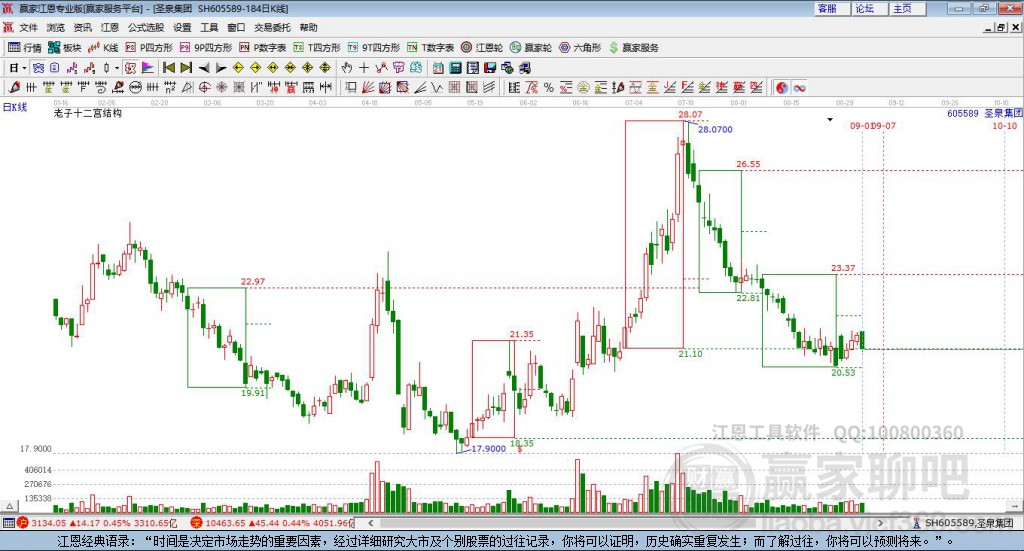1024x551 pixels.
Task: Click the red-blue yin-yang icon
Action: (x=782, y=87)
